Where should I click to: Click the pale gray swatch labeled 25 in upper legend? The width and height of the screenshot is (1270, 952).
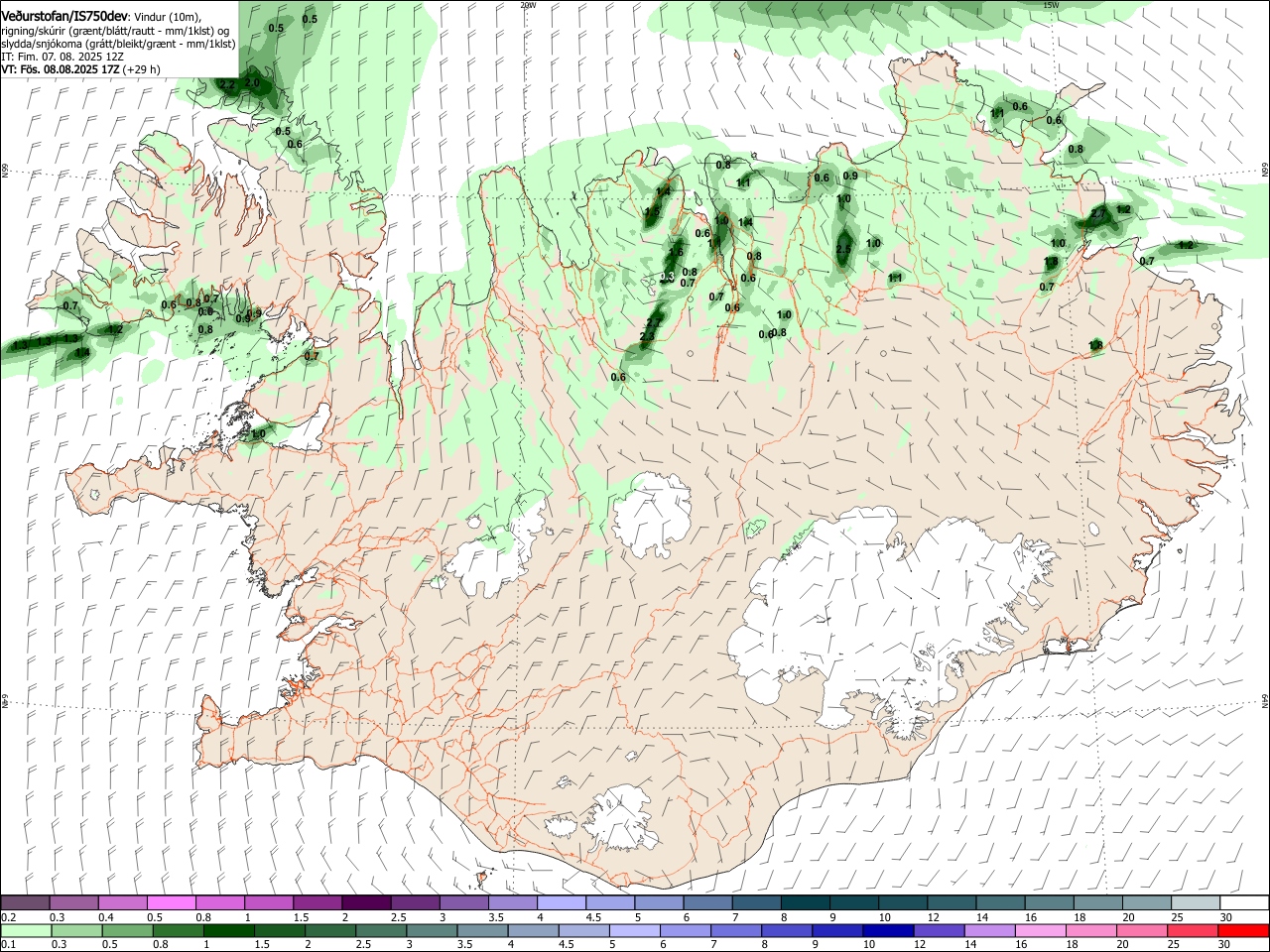pos(1196,902)
